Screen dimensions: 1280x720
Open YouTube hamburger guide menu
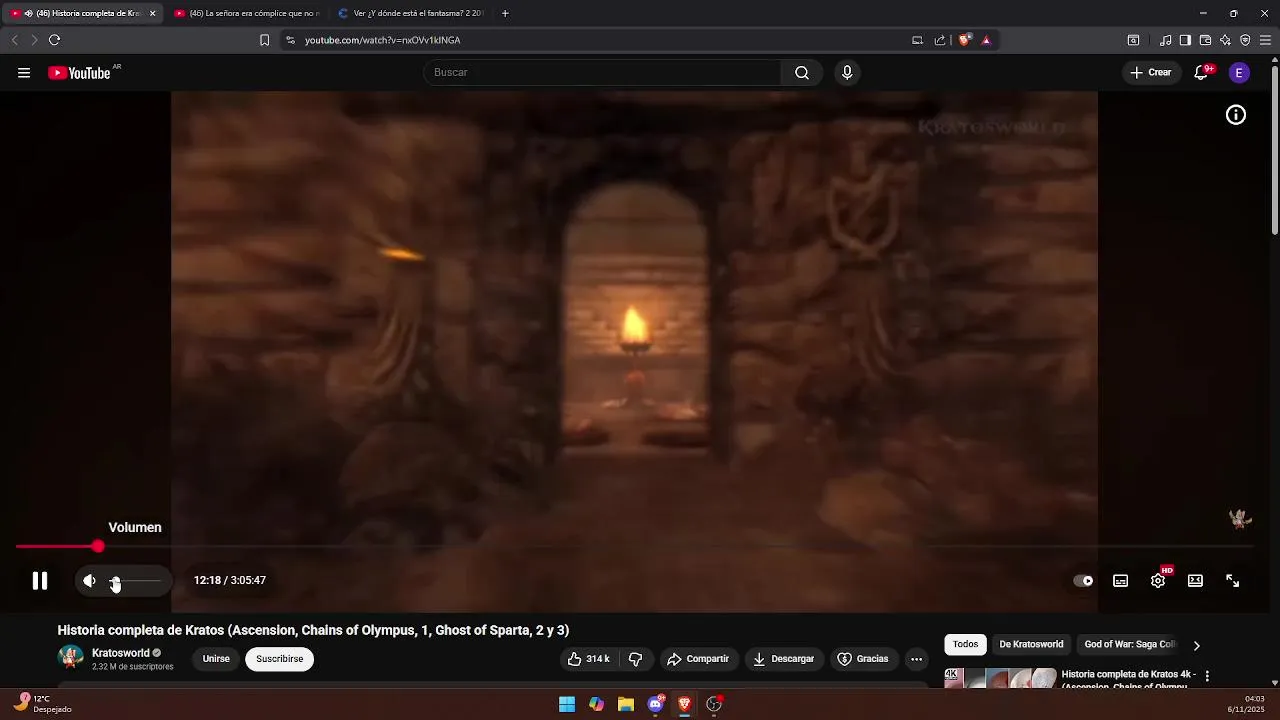coord(24,72)
